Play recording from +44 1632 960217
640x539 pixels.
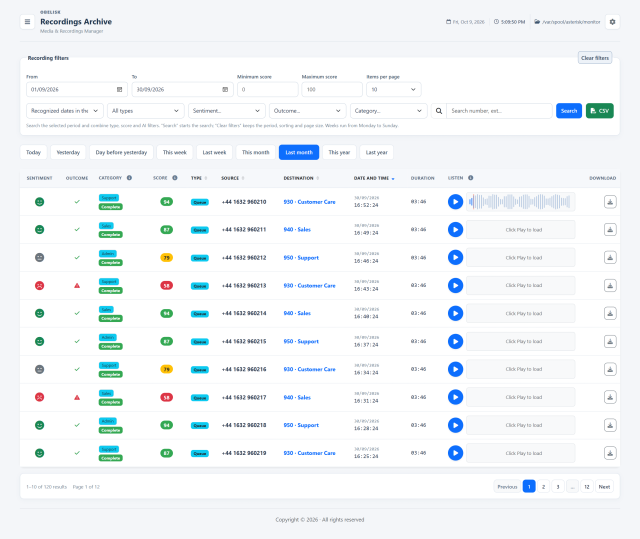coord(455,397)
